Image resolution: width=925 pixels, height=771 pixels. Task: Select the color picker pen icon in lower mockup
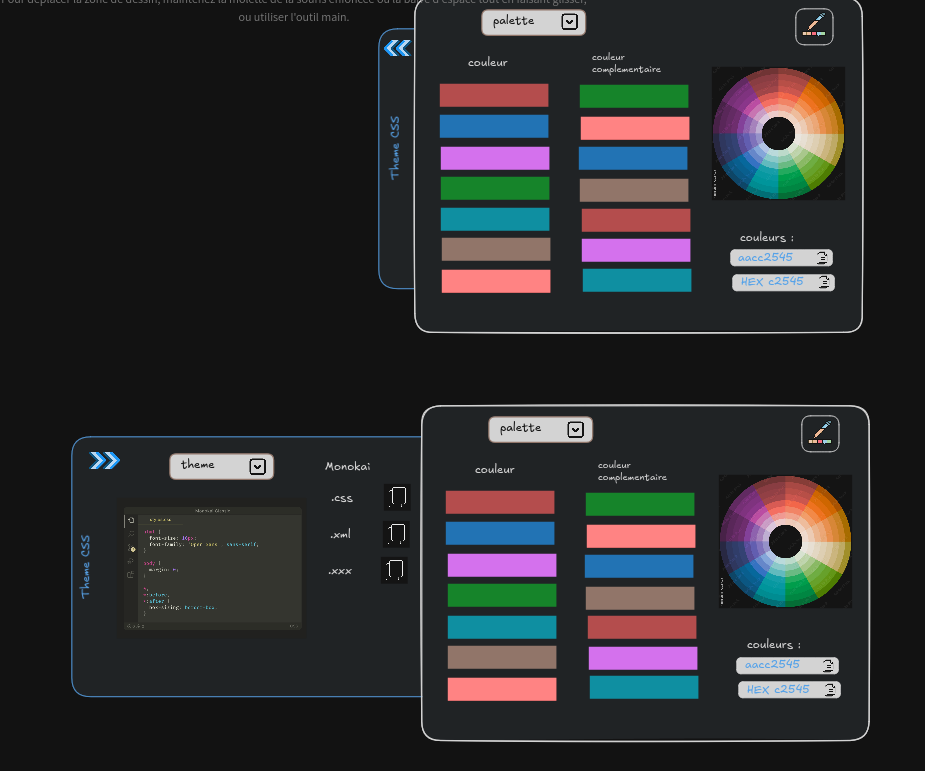820,434
